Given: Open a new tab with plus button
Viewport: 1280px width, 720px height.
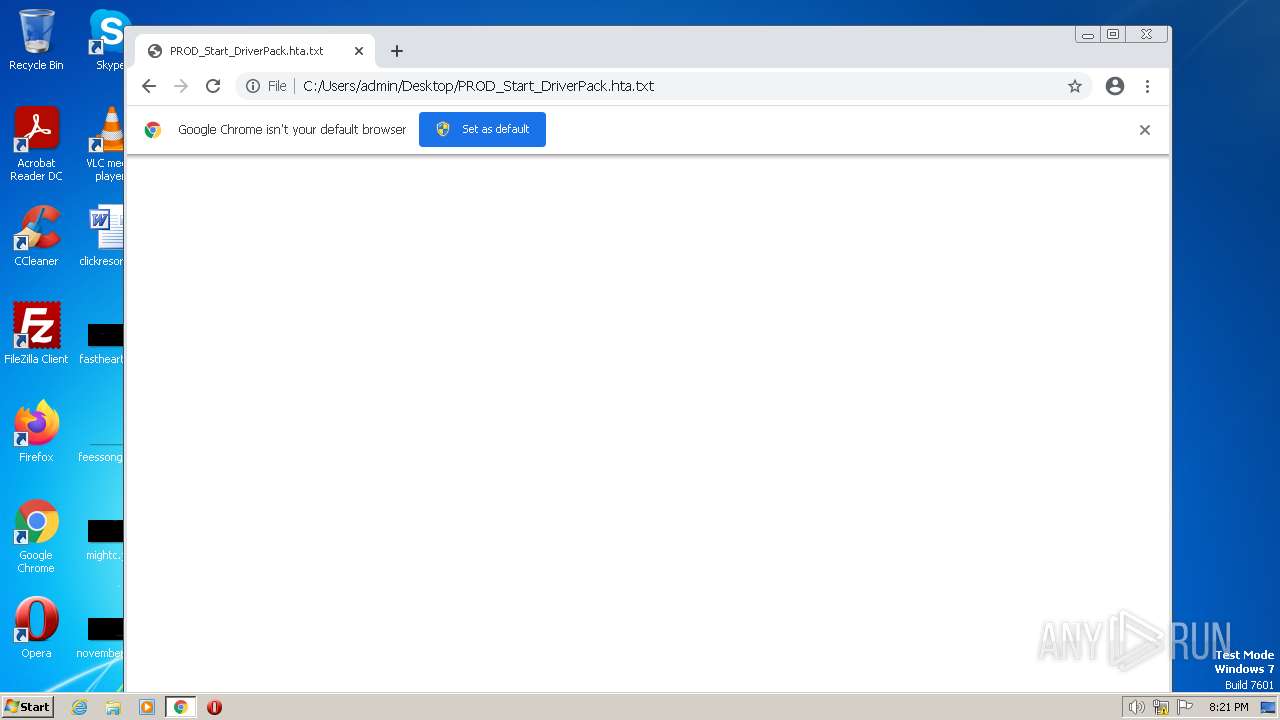Looking at the screenshot, I should tap(397, 51).
